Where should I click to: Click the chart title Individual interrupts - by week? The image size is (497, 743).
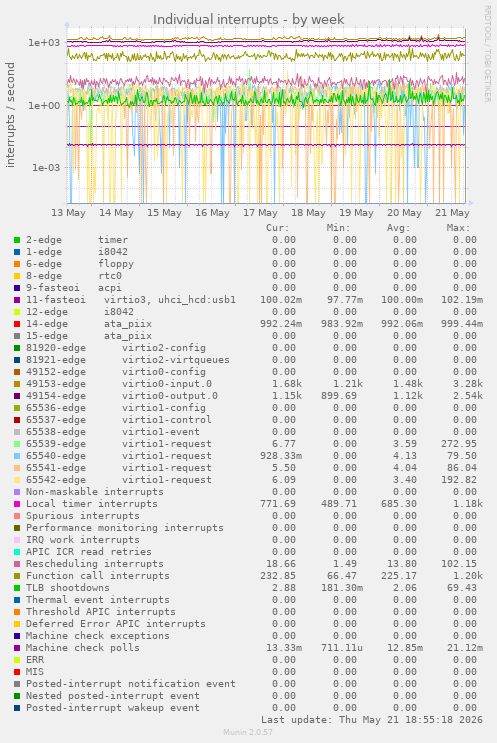248,19
